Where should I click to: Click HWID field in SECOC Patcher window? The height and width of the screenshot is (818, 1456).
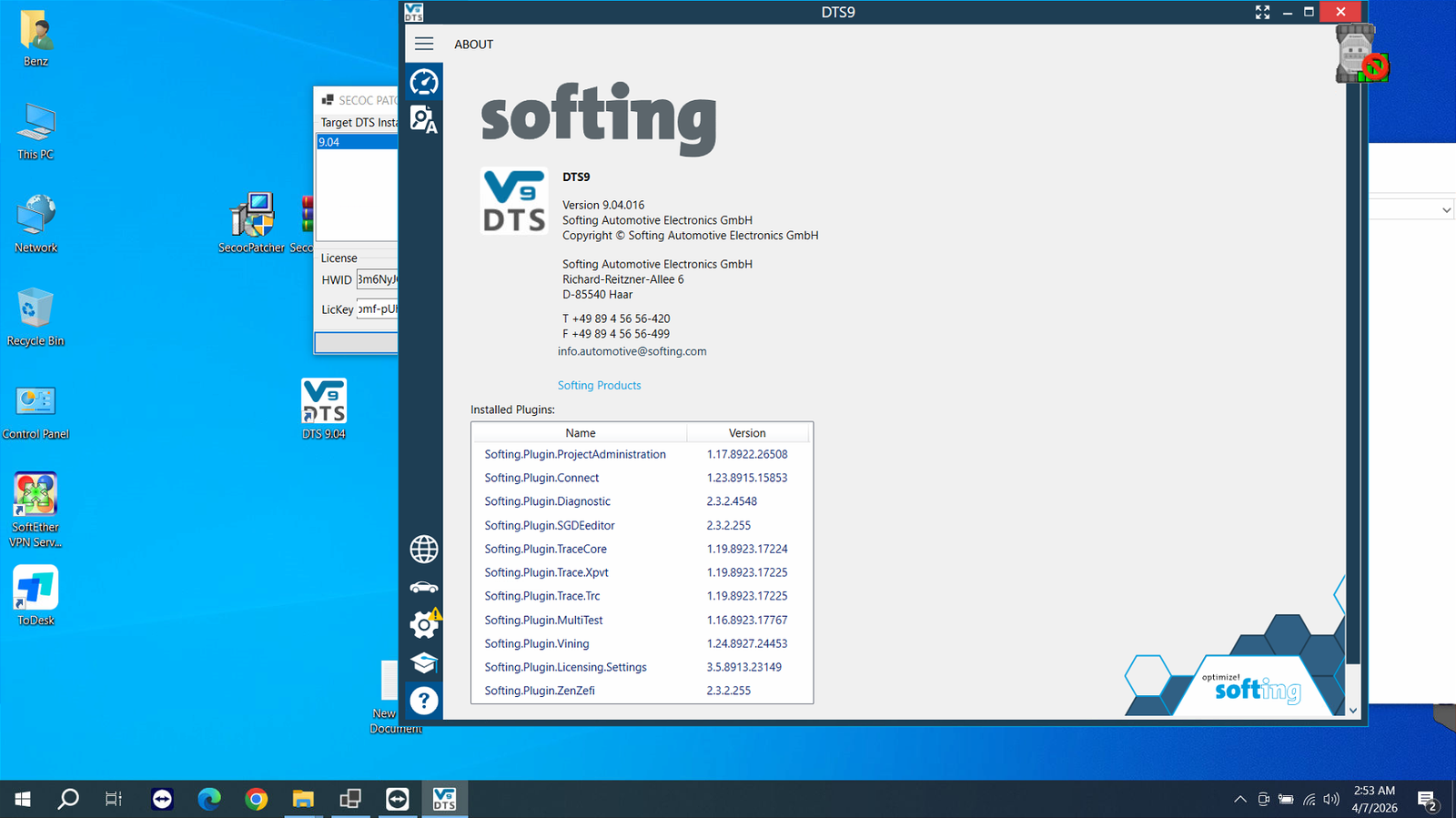(x=377, y=279)
